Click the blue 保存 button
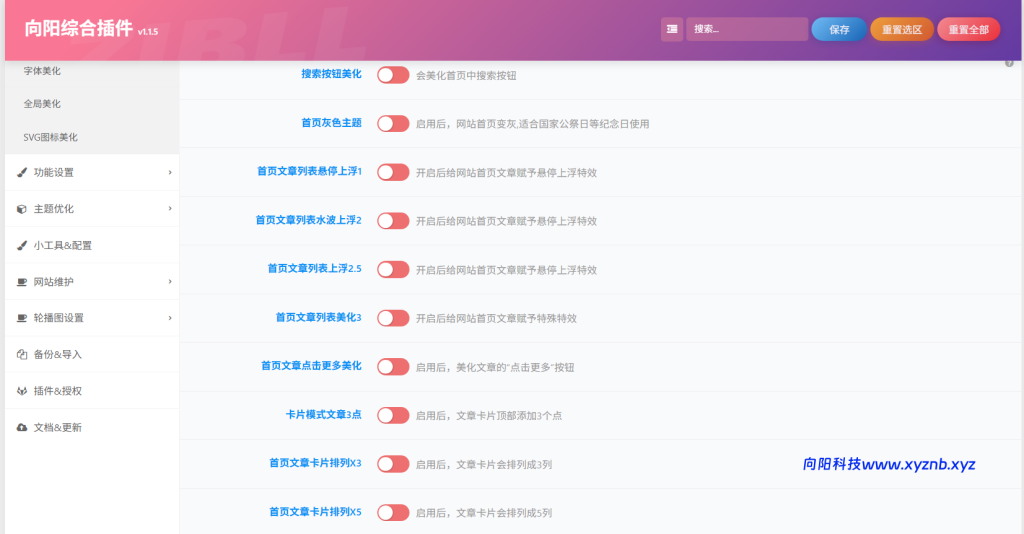The image size is (1024, 534). tap(839, 29)
